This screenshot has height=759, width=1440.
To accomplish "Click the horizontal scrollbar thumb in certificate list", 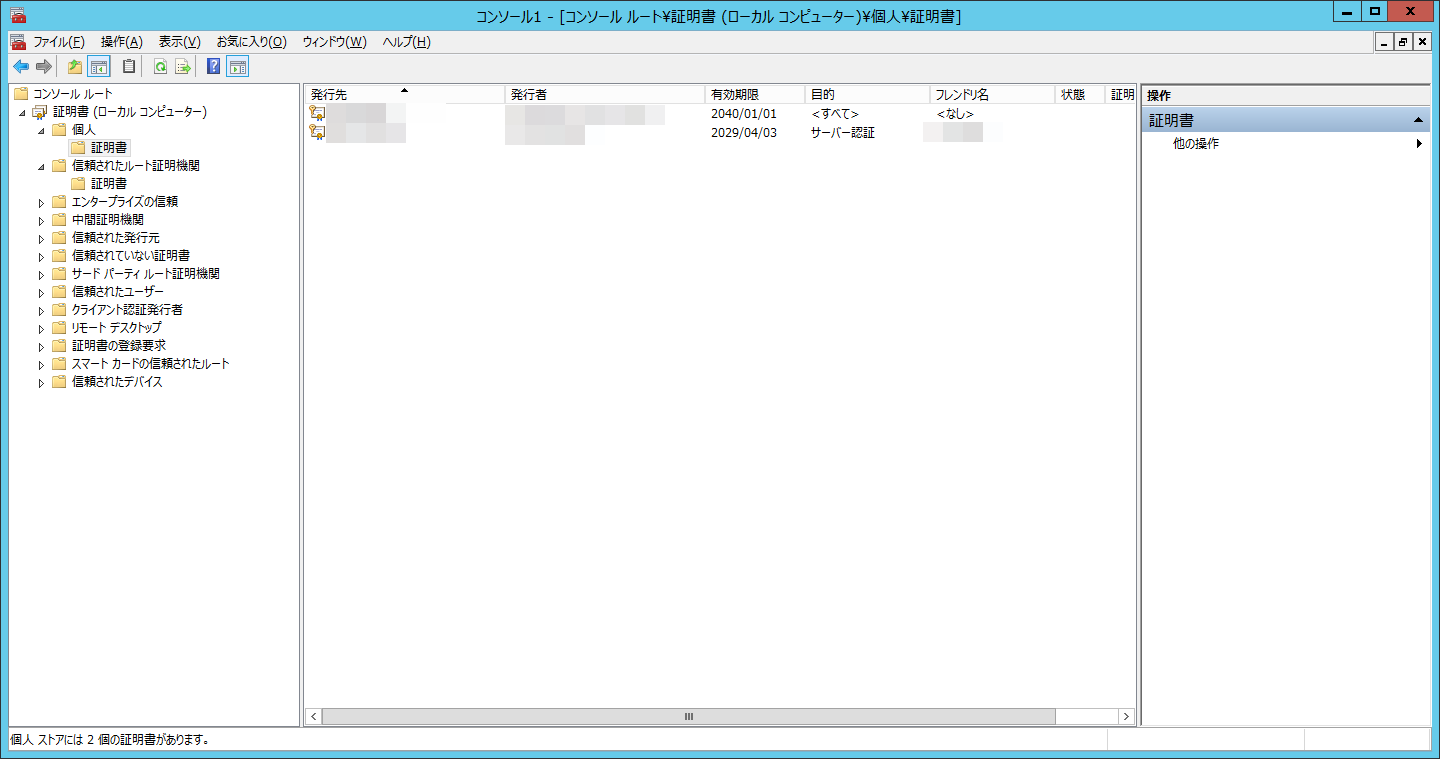I will point(688,717).
